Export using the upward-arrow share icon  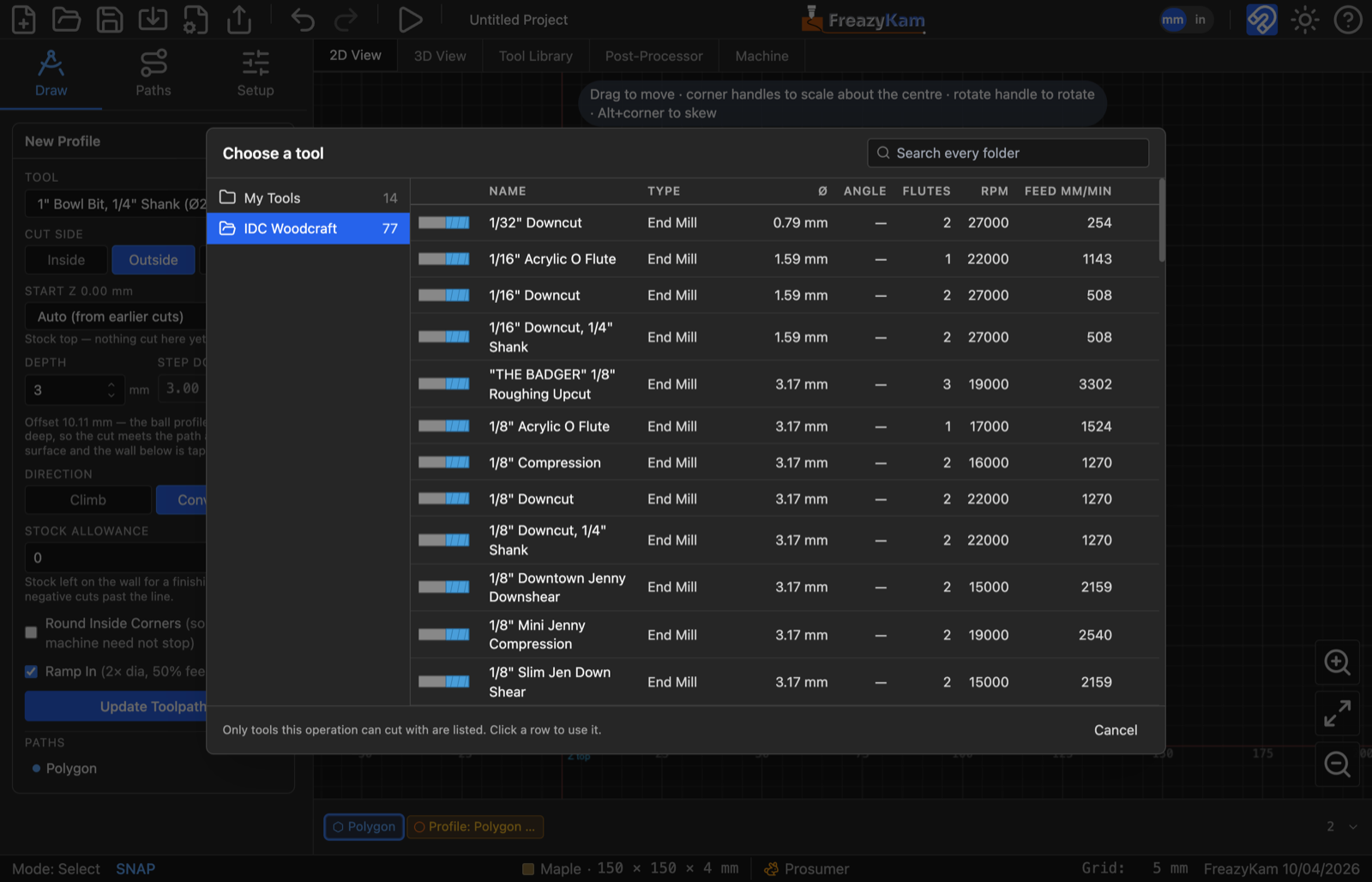click(239, 20)
